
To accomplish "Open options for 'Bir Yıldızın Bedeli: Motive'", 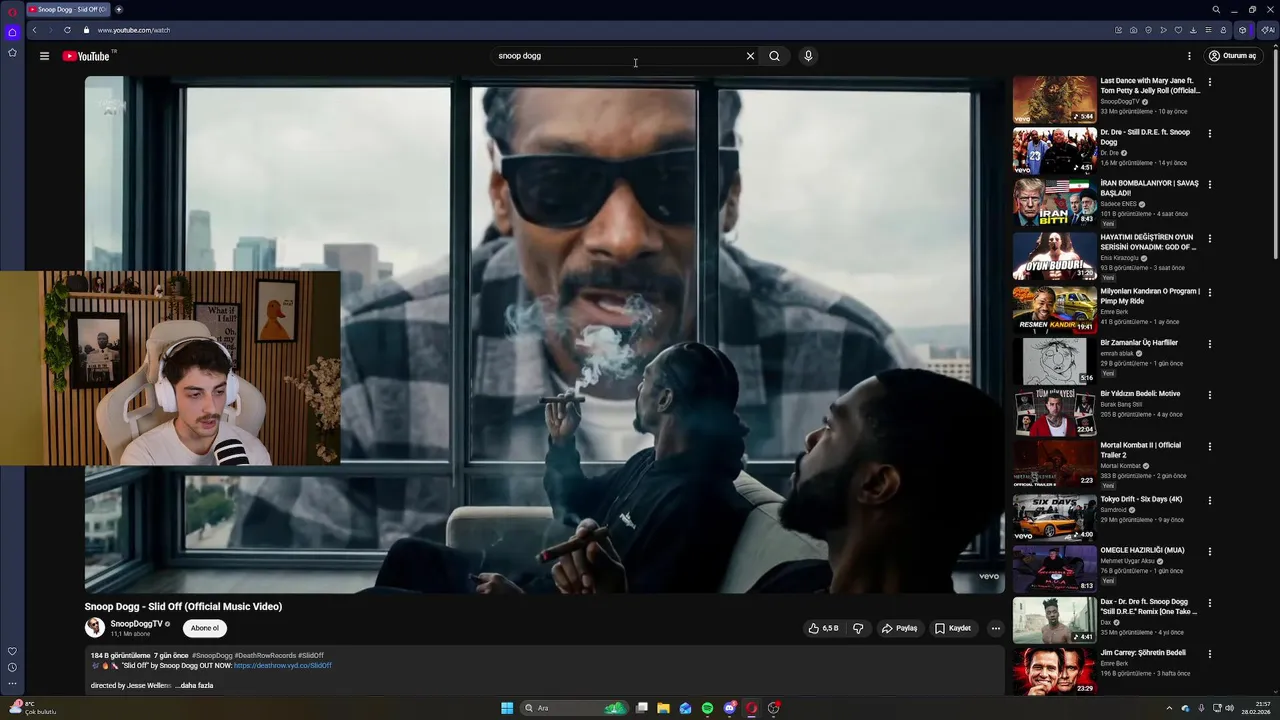I will click(x=1210, y=395).
